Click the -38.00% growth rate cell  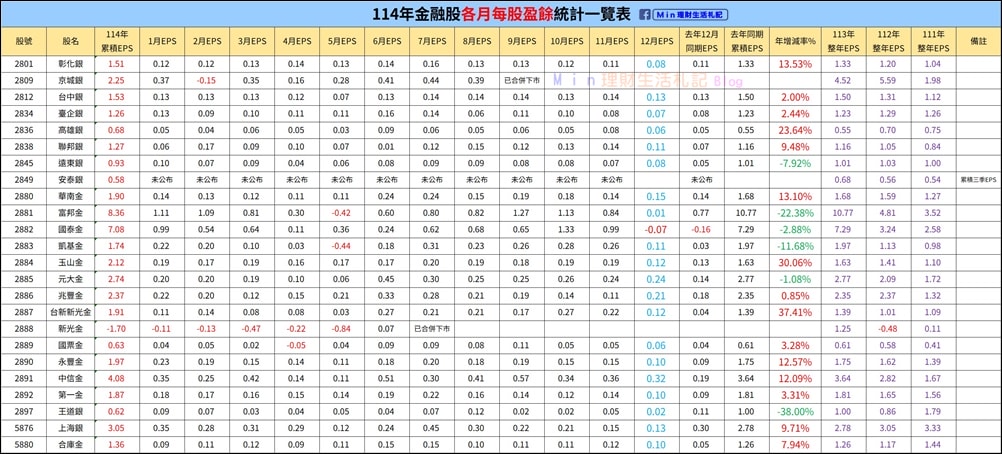795,411
